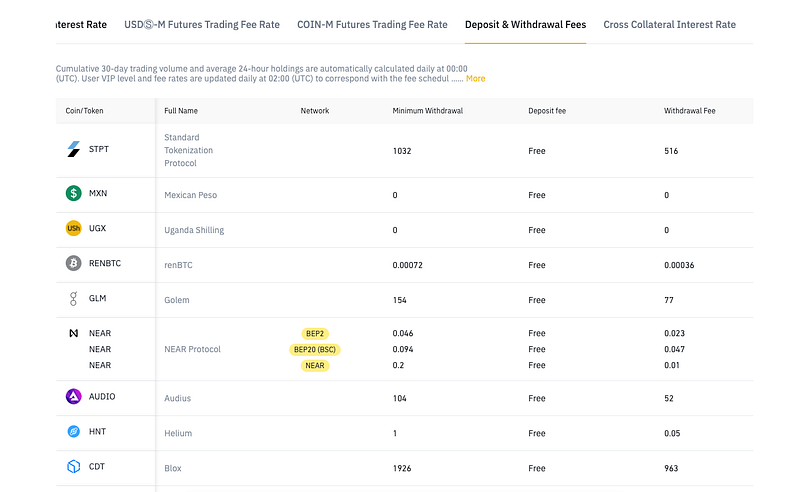Click the Withdrawal Fee column header
The width and height of the screenshot is (800, 492).
(x=689, y=111)
